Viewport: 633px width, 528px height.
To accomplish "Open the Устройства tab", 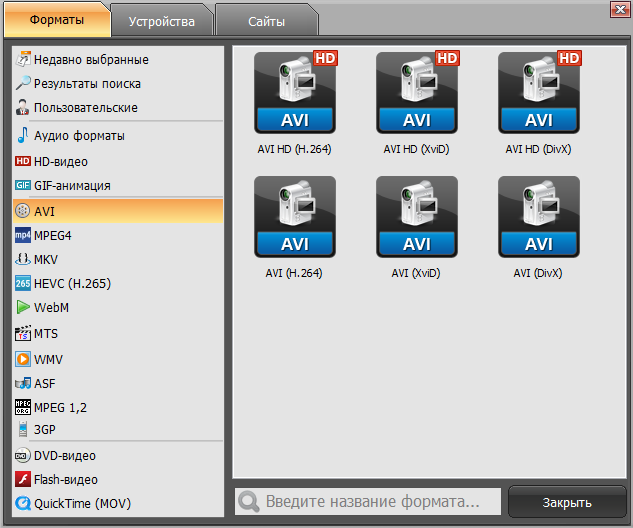I will 161,21.
